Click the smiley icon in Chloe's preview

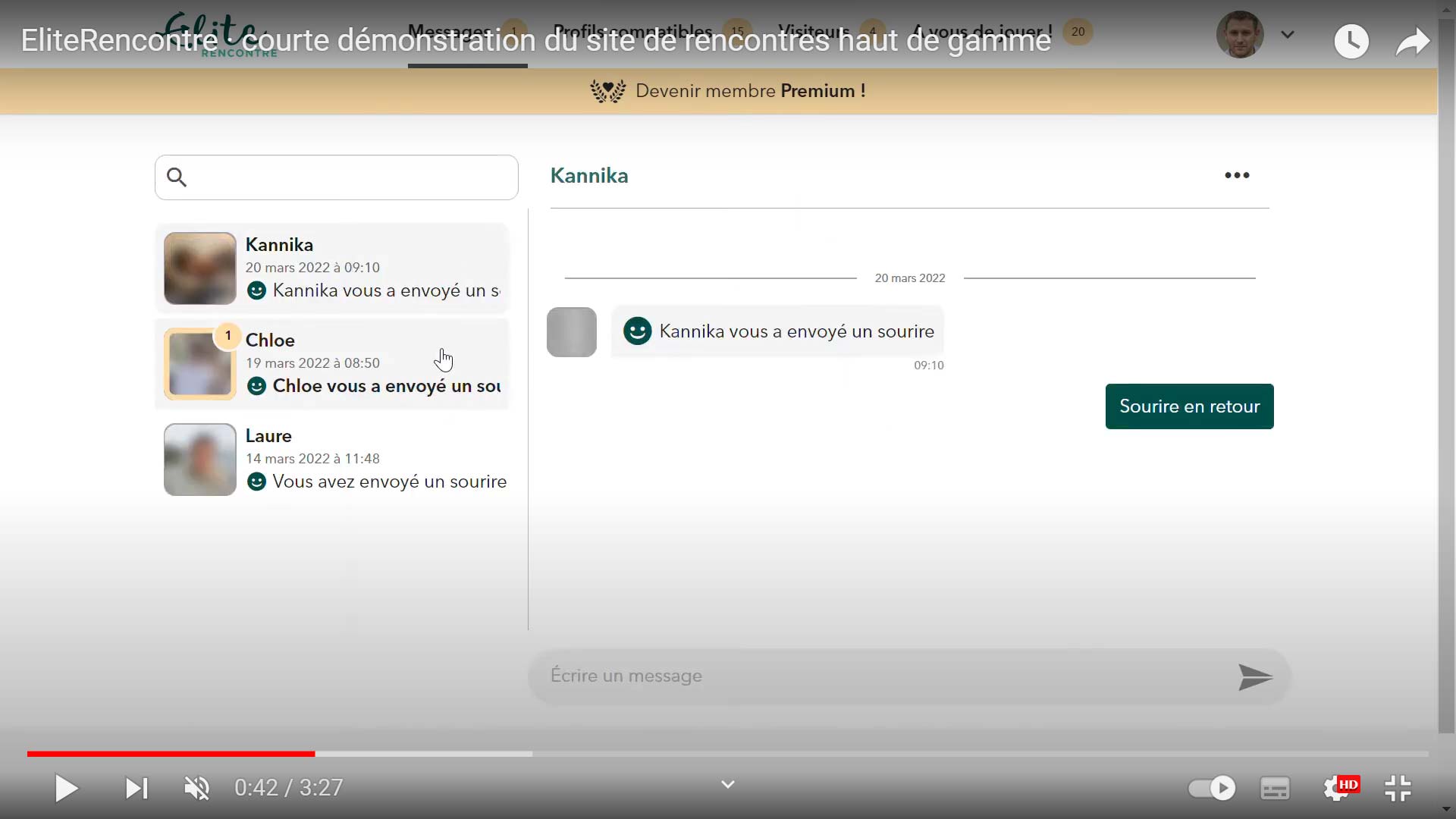[x=257, y=386]
